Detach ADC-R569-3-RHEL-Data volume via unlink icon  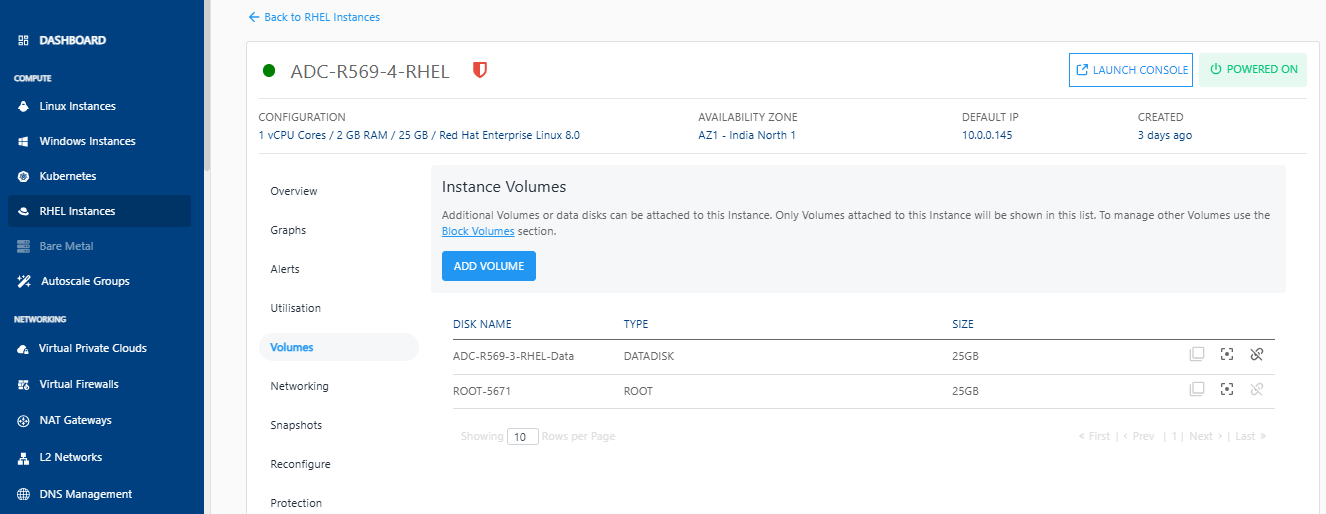pyautogui.click(x=1257, y=354)
